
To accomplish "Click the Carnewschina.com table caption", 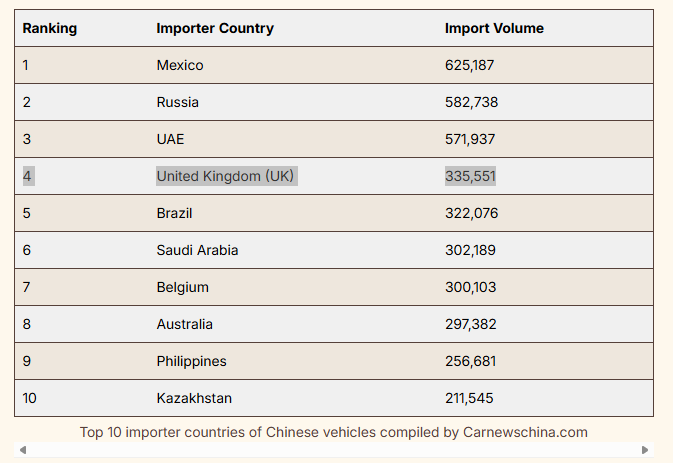I will [x=334, y=432].
